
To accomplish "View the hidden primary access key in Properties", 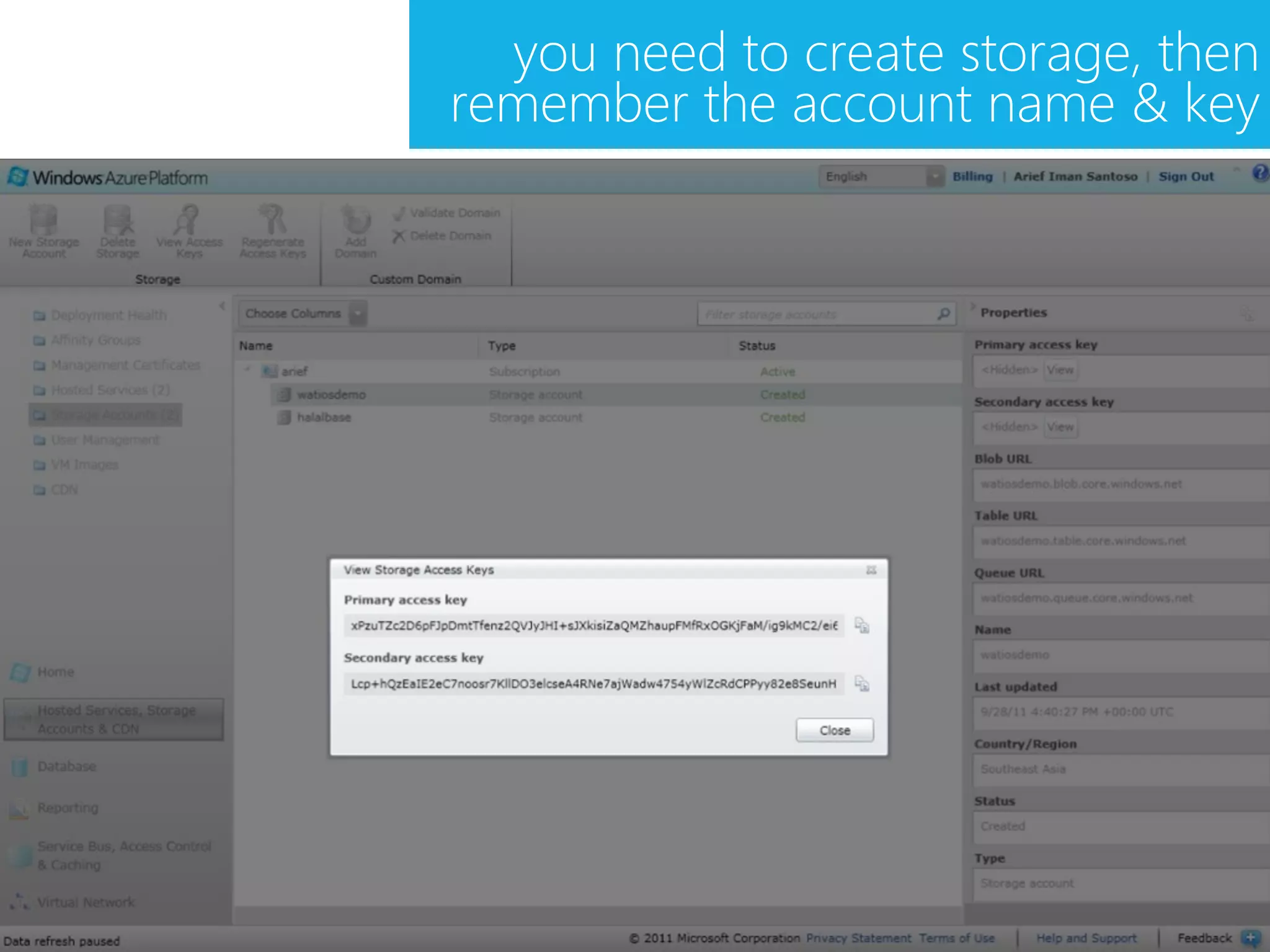I will pyautogui.click(x=1060, y=370).
